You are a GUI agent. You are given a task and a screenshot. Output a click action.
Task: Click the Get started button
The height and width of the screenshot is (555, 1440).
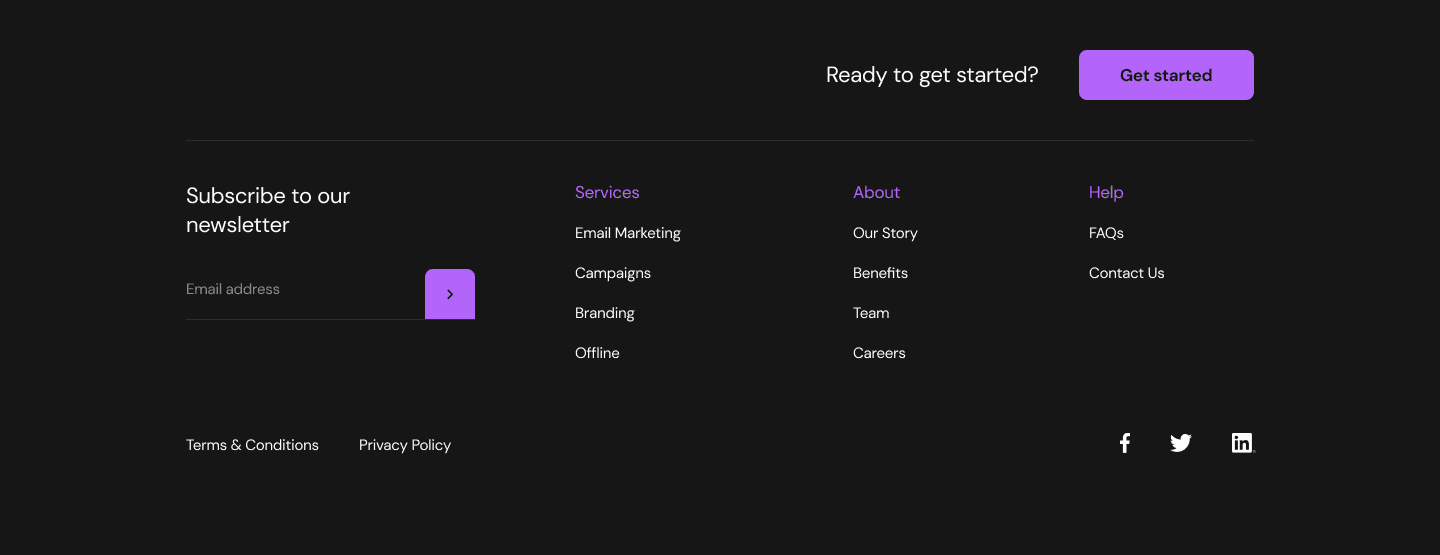click(x=1166, y=75)
